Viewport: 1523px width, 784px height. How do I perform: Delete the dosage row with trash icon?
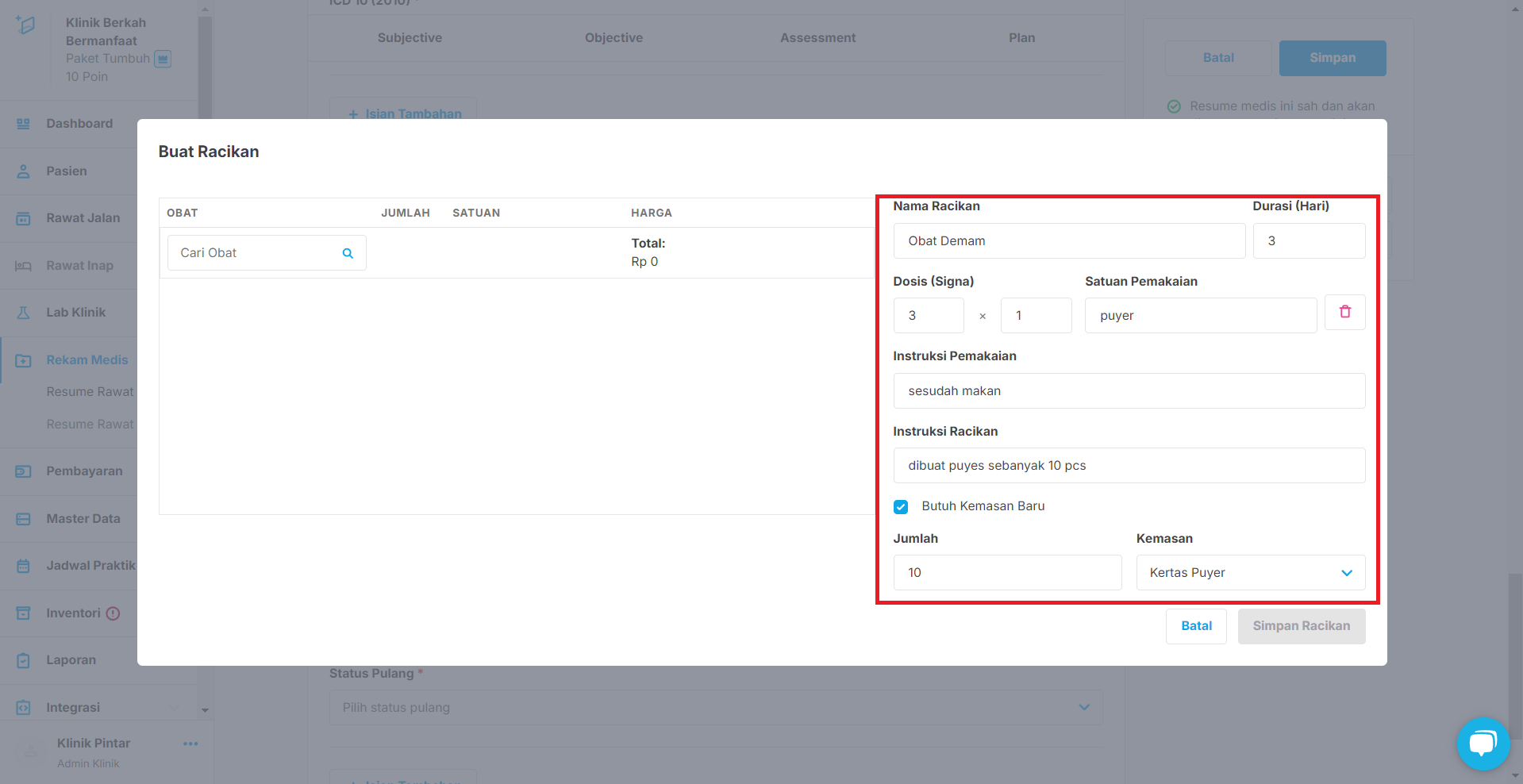click(1345, 312)
